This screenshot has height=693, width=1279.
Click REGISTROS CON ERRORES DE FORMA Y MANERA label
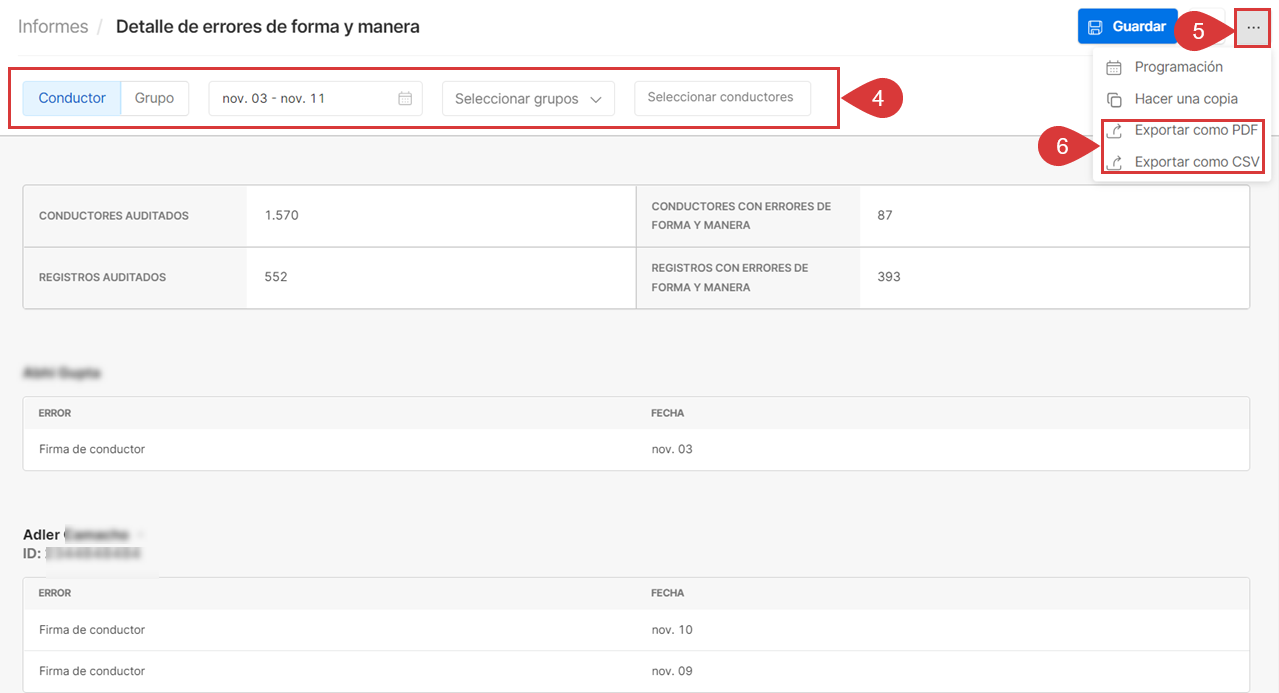pyautogui.click(x=730, y=278)
